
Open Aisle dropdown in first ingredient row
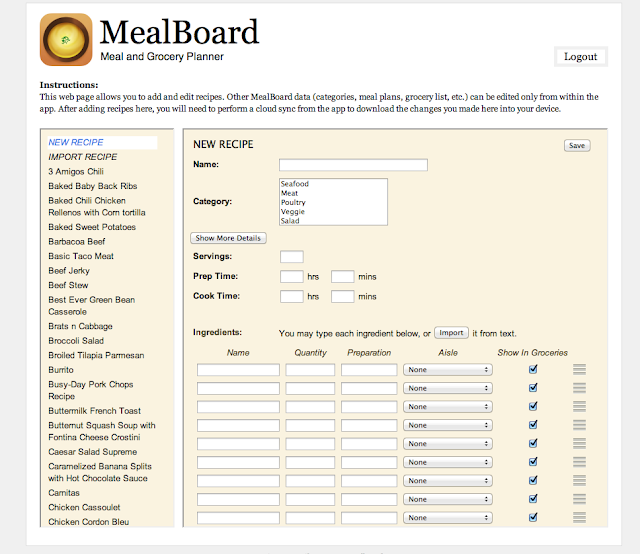coord(448,369)
